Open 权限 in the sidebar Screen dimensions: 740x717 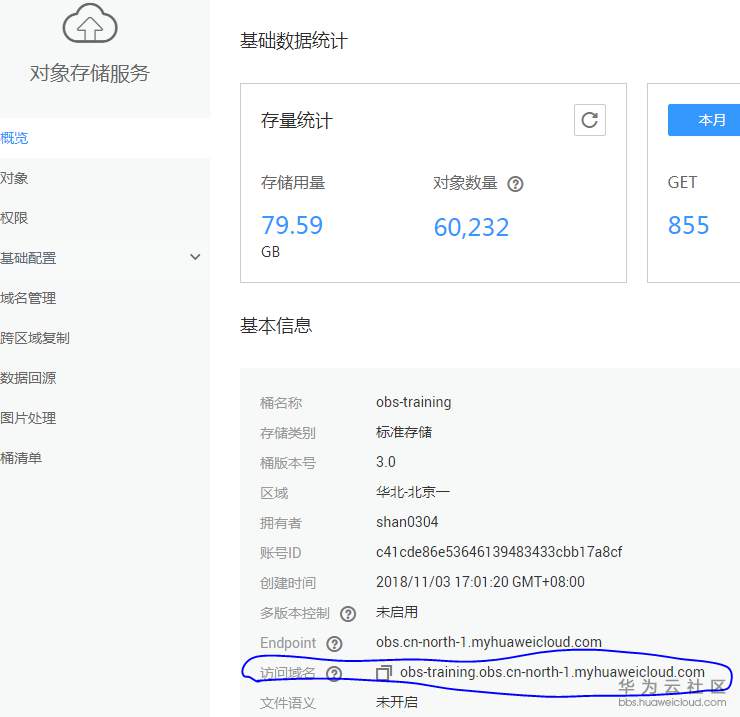click(14, 218)
